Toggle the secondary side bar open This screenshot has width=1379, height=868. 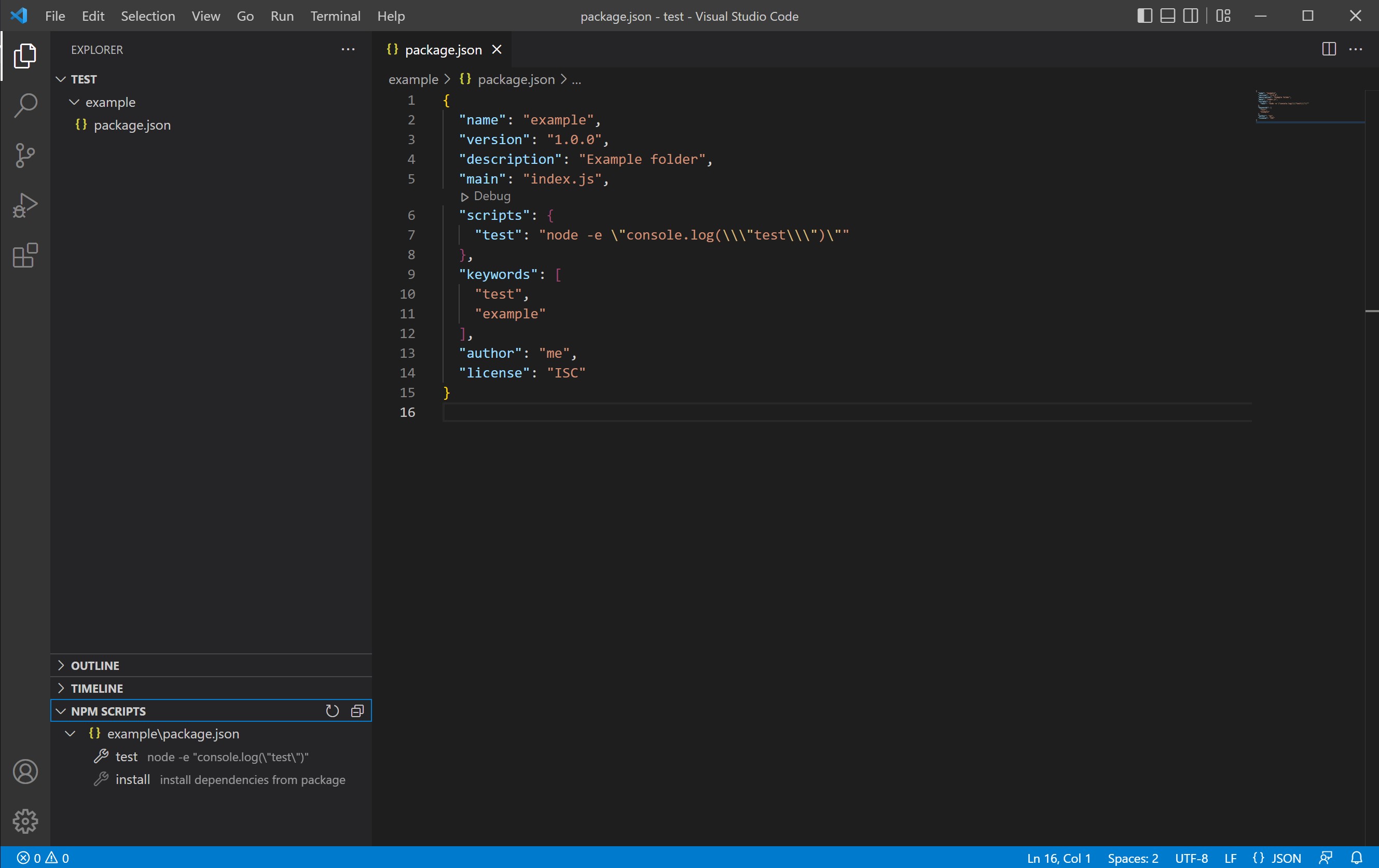coord(1190,16)
